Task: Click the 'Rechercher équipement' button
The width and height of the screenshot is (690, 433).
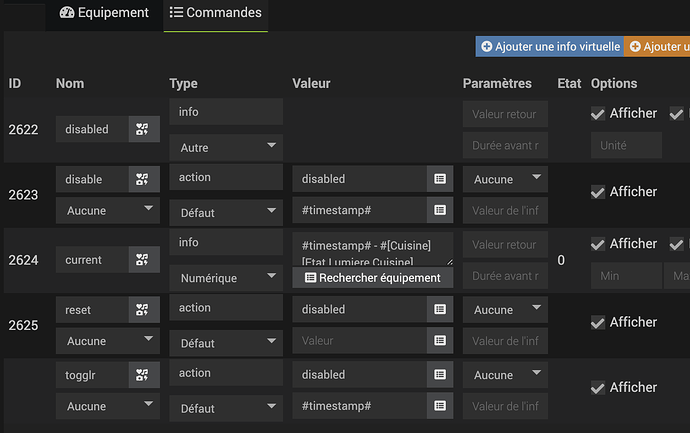Action: (x=372, y=277)
